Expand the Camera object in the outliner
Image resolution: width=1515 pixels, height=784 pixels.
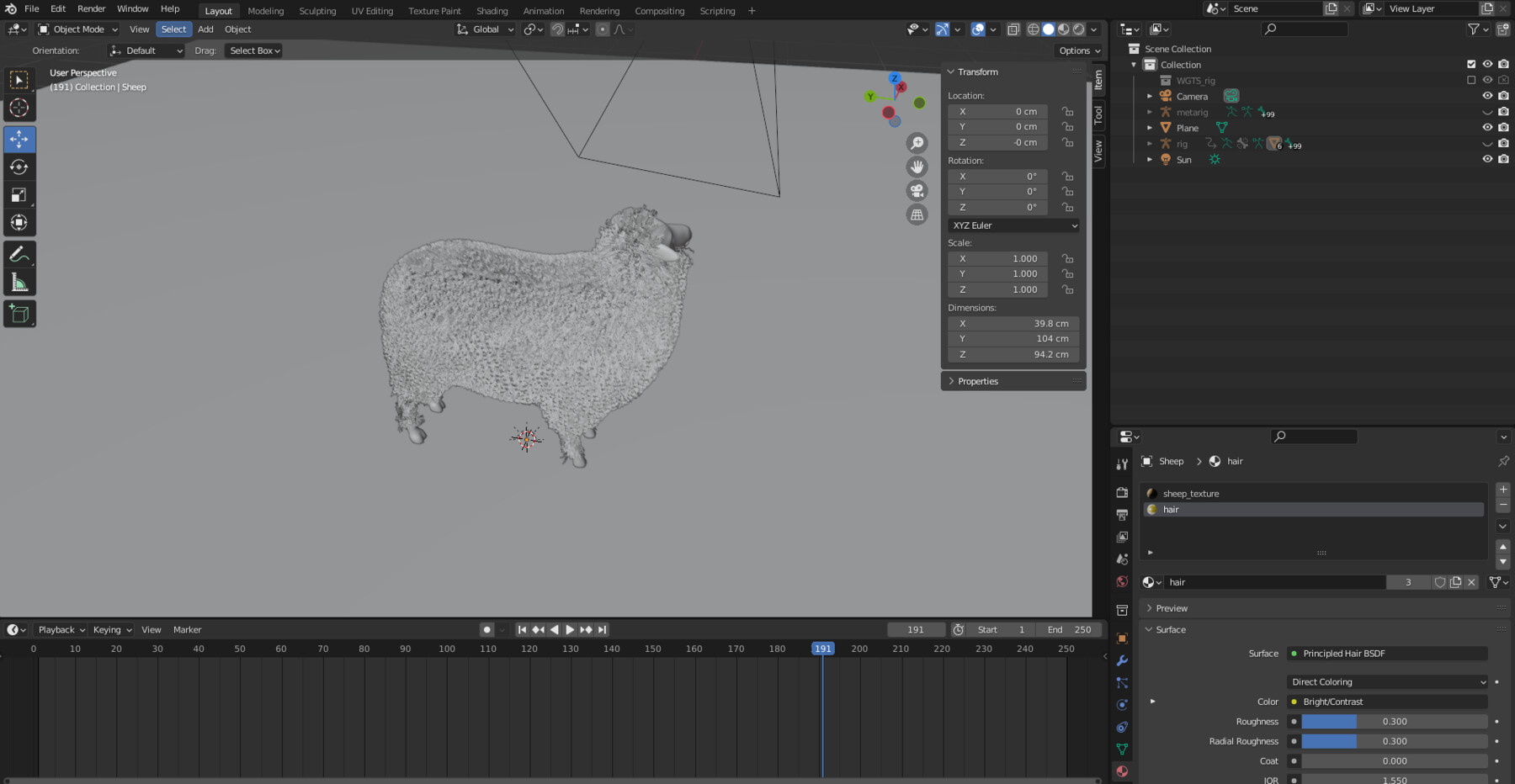tap(1150, 96)
